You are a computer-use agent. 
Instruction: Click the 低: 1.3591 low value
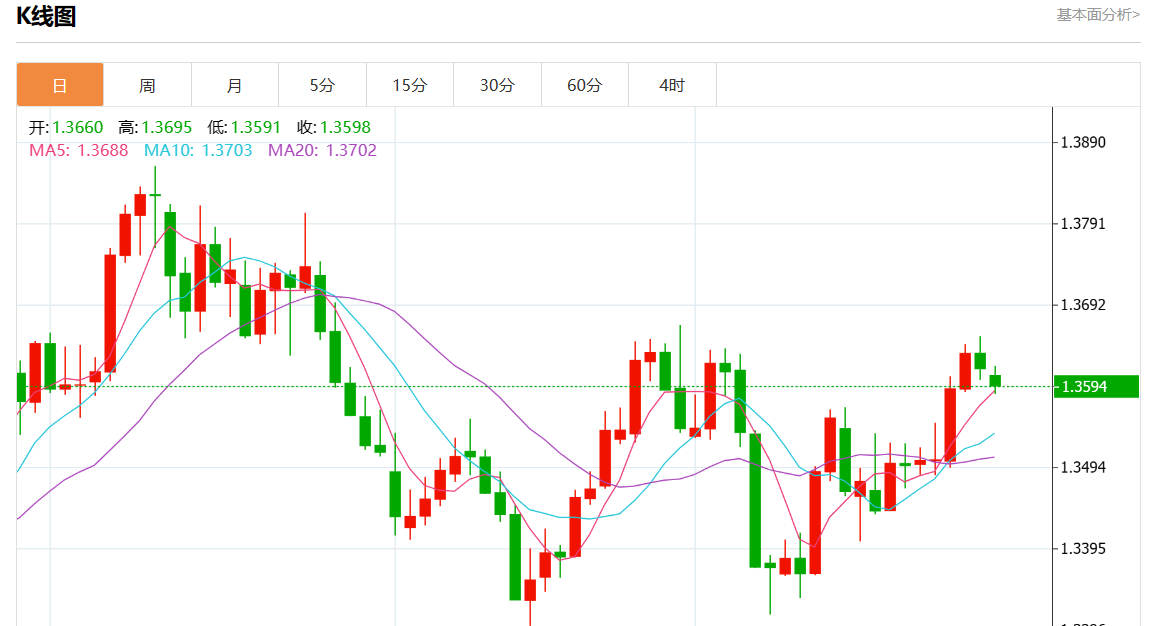tap(244, 127)
